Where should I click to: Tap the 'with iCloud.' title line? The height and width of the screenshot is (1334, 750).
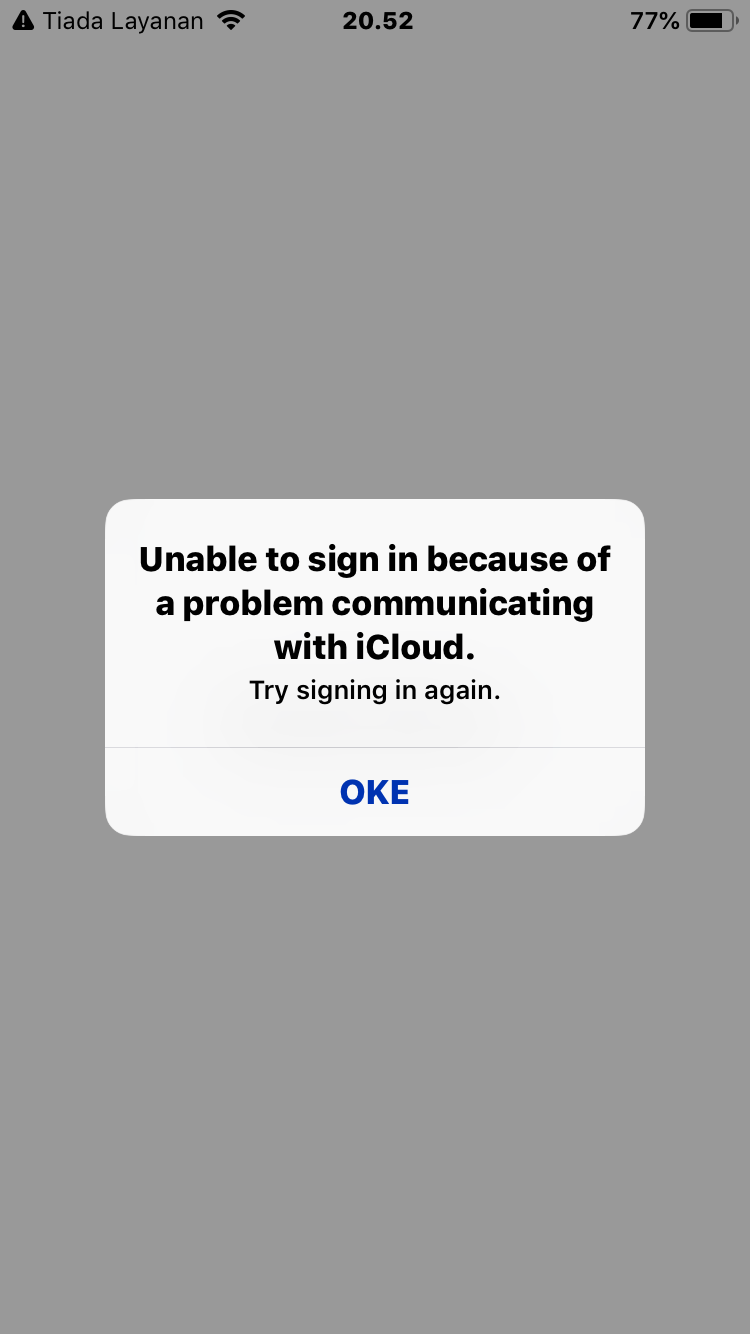(375, 648)
